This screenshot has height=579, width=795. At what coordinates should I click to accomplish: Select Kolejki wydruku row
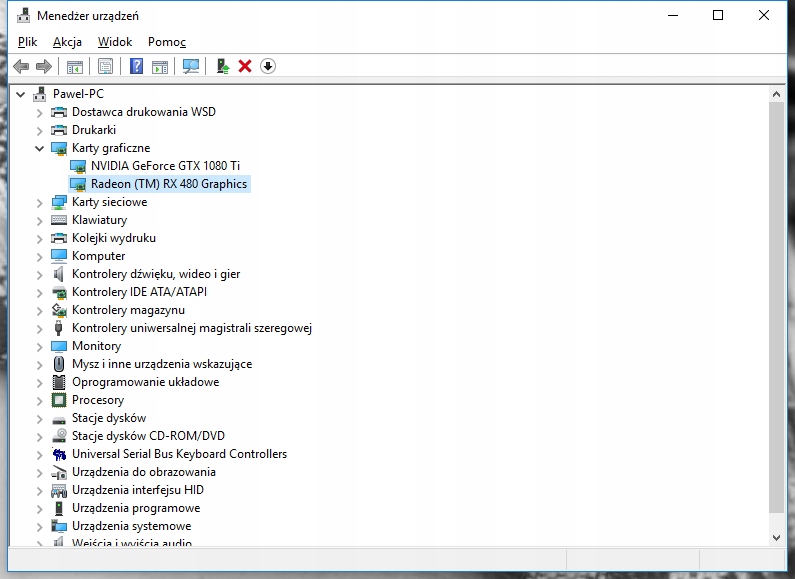click(x=114, y=238)
